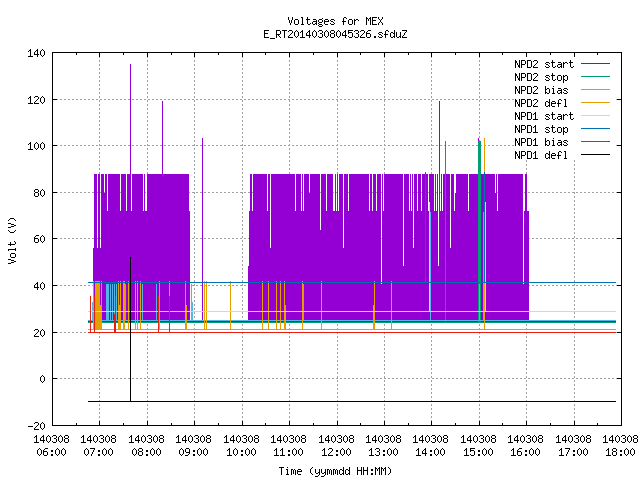Screen dimensions: 640x480
Task: Click the yellow NPD1 start legend line
Action: pyautogui.click(x=596, y=116)
